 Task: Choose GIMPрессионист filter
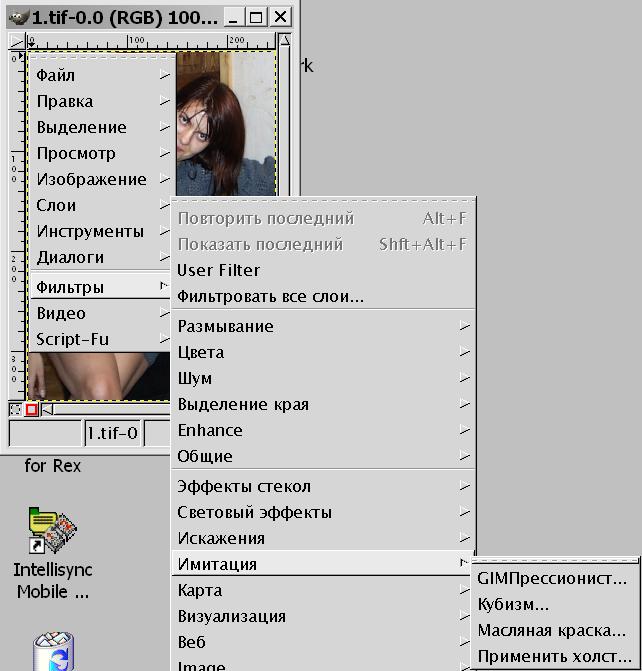pos(552,578)
